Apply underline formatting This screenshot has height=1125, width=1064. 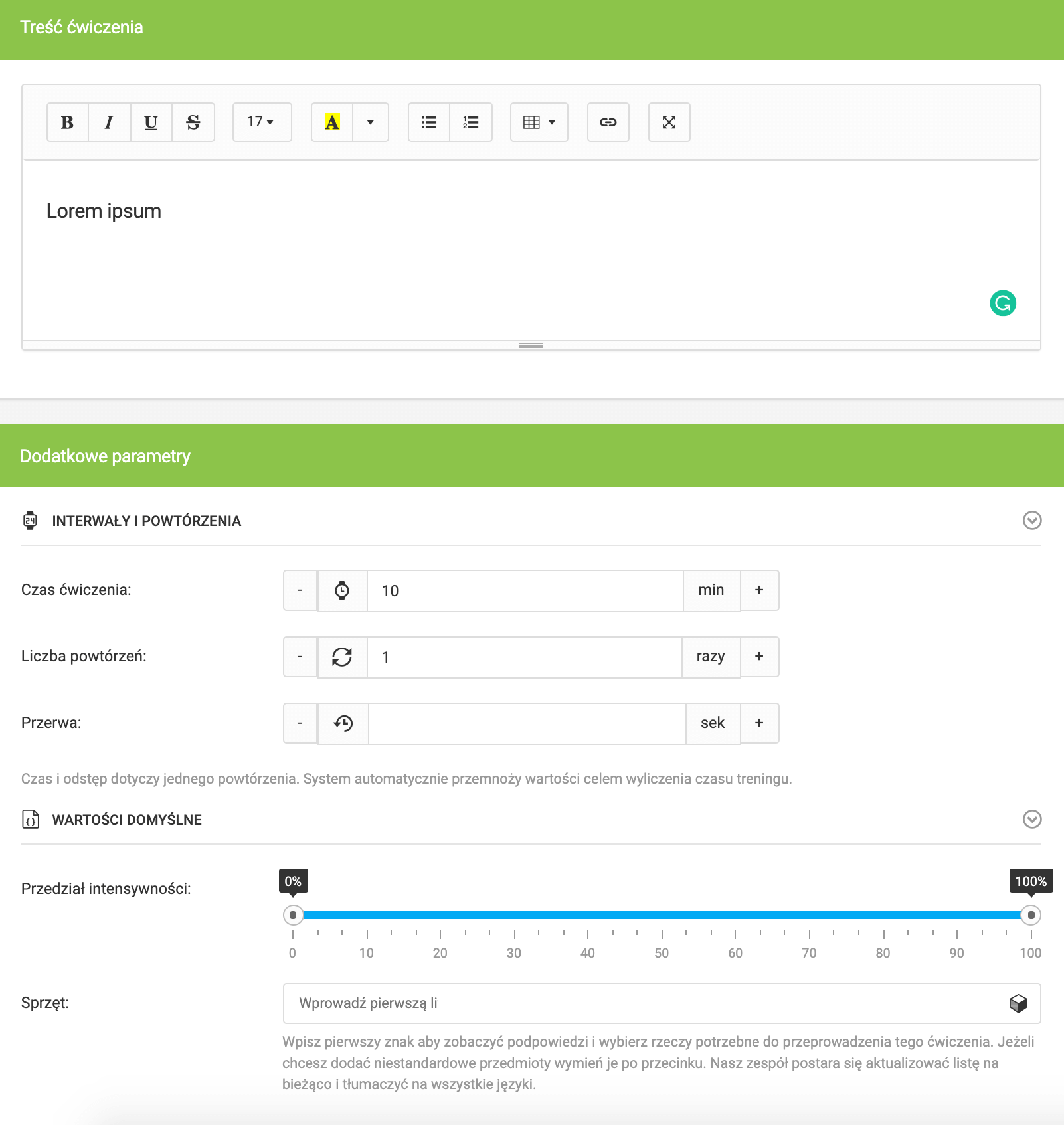[151, 122]
